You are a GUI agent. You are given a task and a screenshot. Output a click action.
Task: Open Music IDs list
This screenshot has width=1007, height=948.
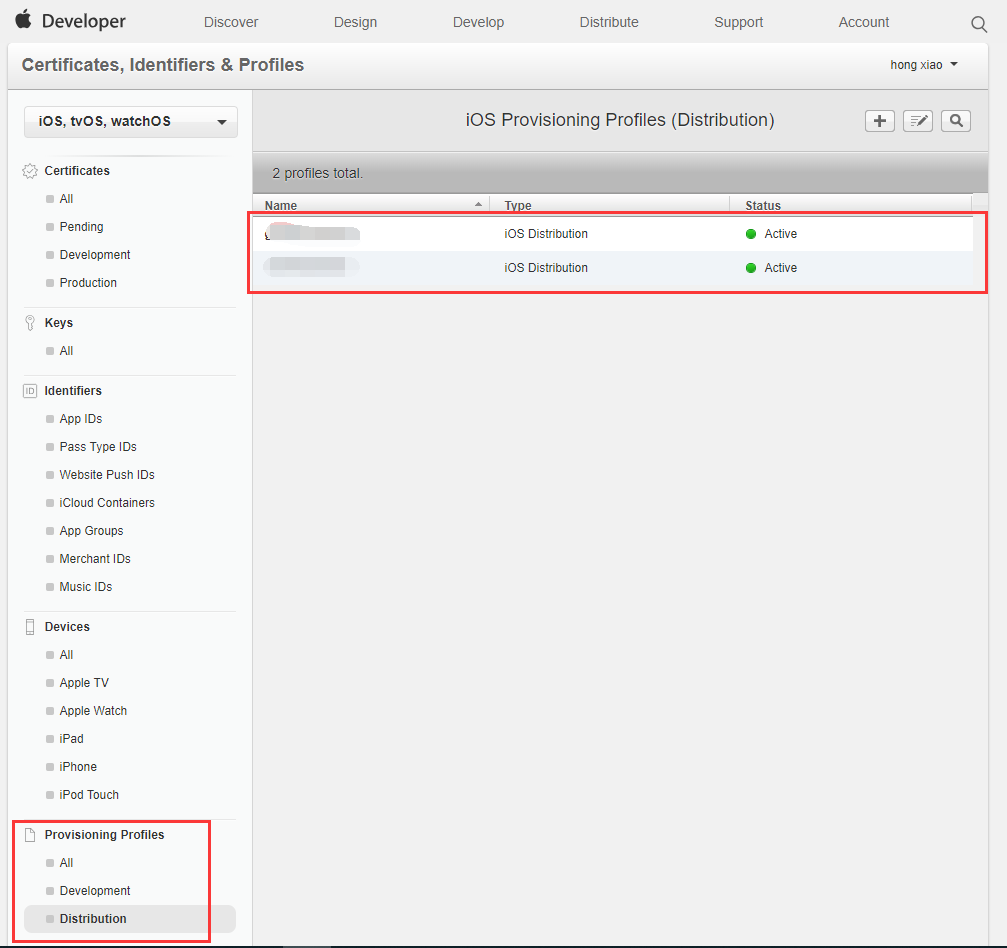85,587
